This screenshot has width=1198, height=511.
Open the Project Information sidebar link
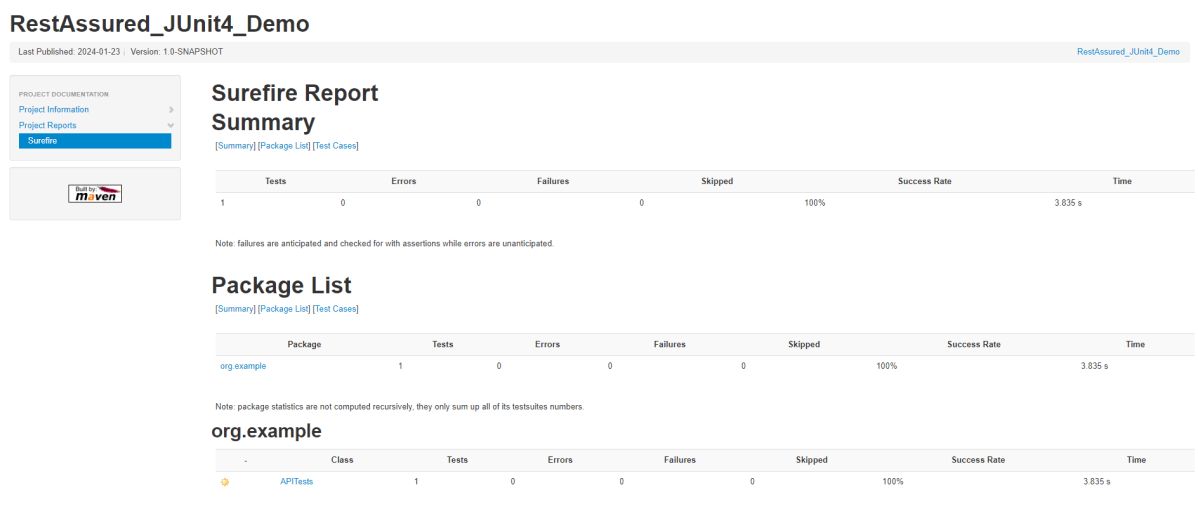click(54, 110)
